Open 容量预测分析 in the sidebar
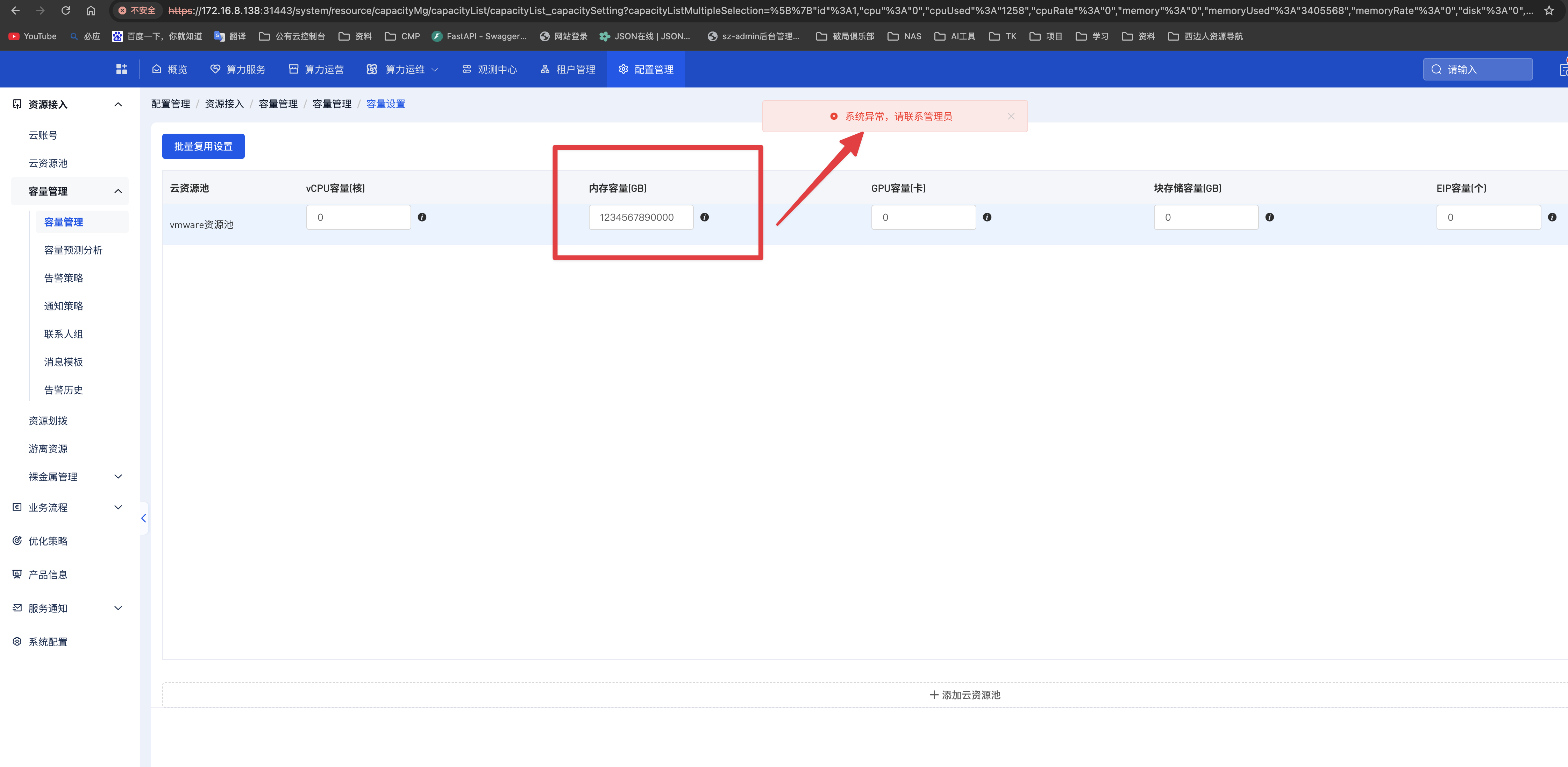This screenshot has width=1568, height=767. click(x=73, y=250)
